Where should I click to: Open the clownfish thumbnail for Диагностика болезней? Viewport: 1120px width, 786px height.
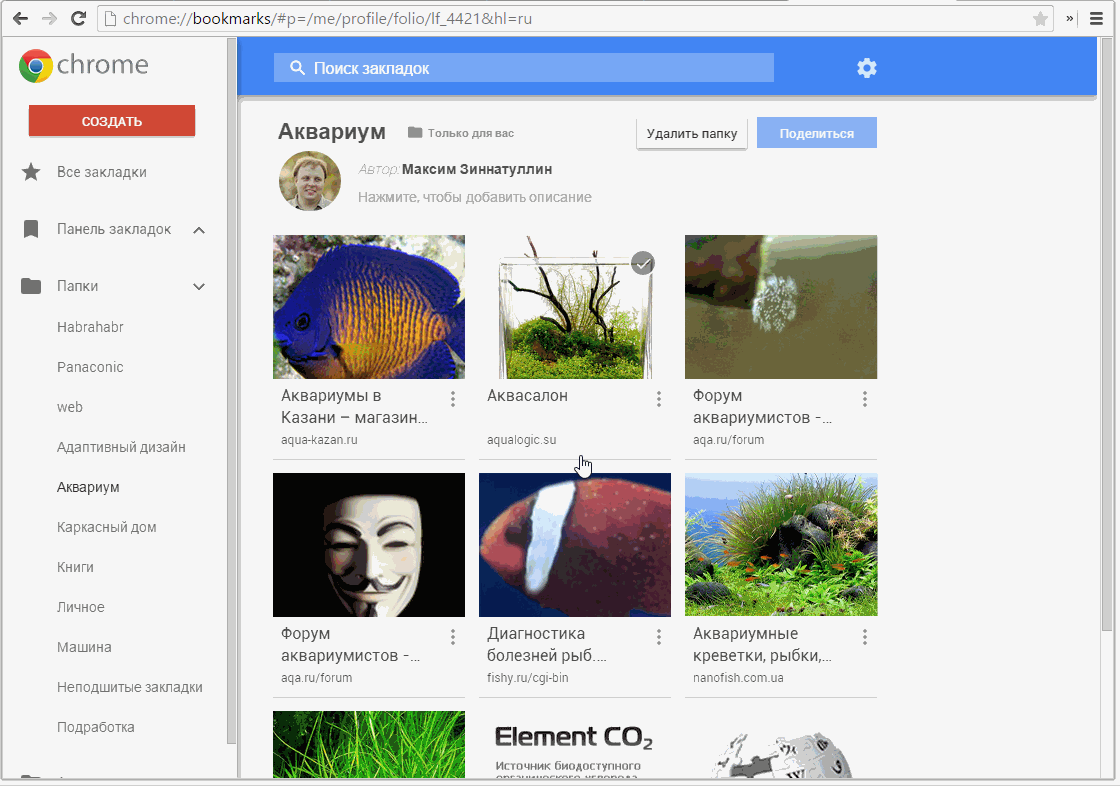(x=574, y=544)
